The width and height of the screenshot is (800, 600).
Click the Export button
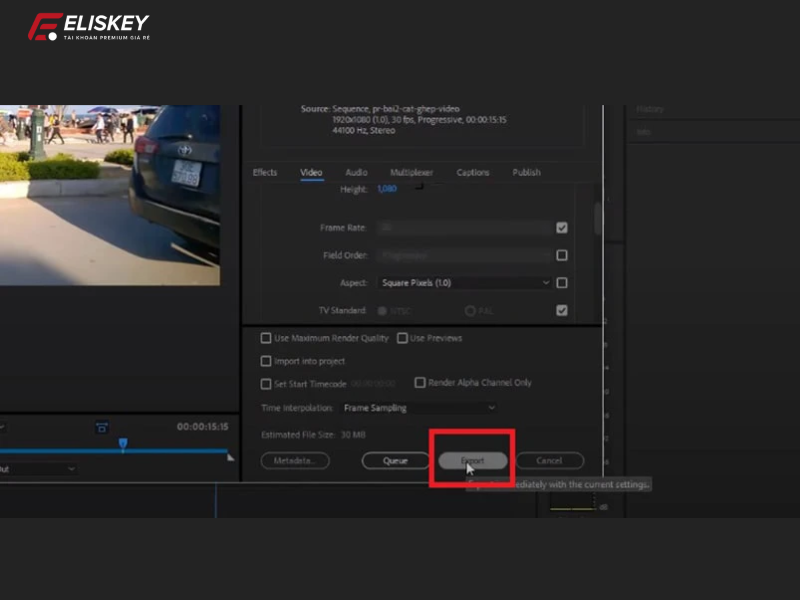click(471, 461)
